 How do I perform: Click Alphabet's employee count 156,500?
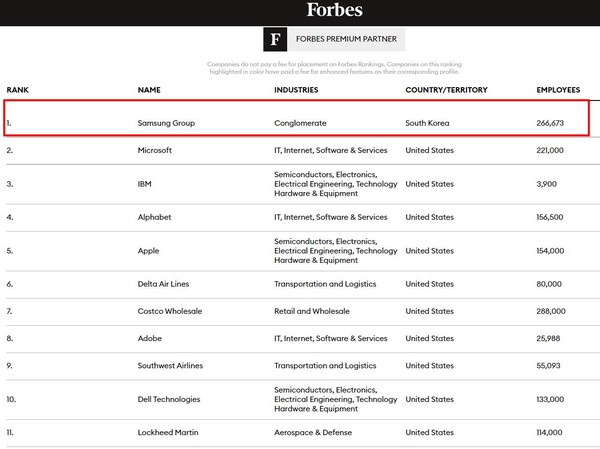coord(550,217)
